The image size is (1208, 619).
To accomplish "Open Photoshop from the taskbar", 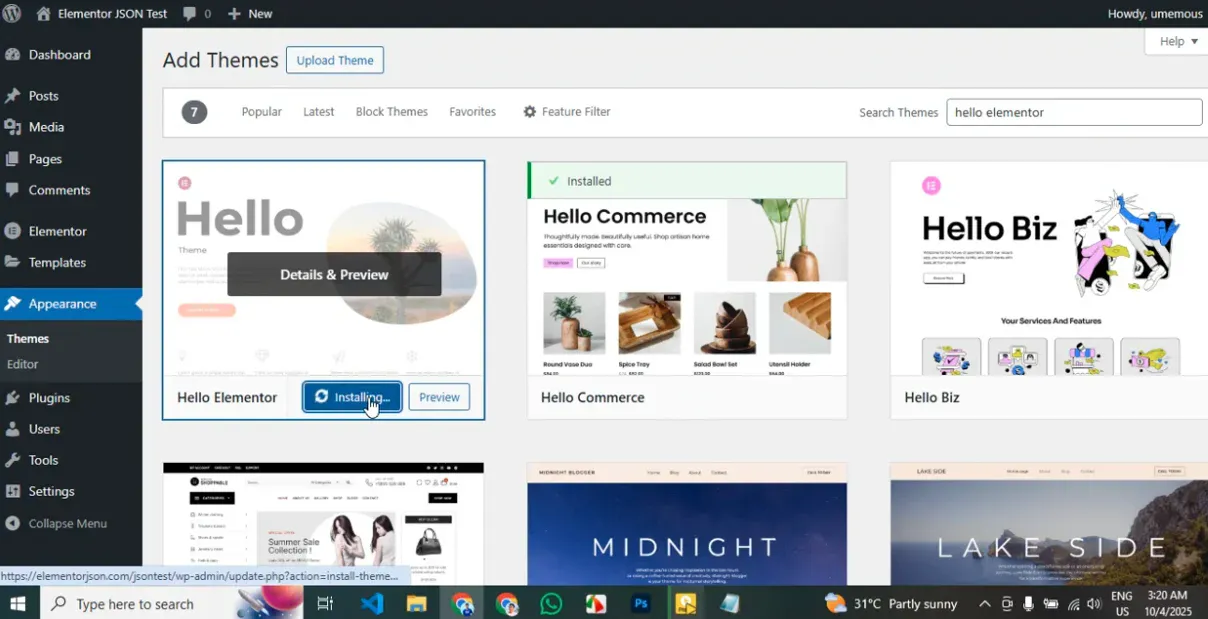I will click(x=640, y=603).
